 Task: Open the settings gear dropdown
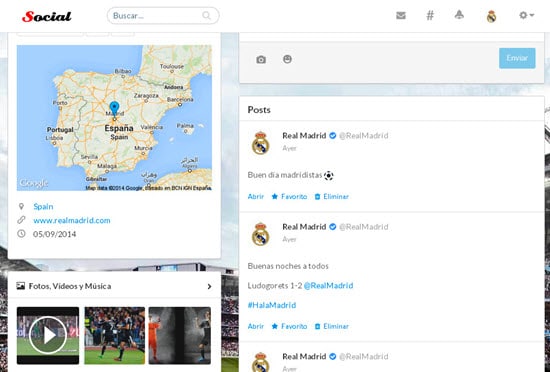coord(526,15)
